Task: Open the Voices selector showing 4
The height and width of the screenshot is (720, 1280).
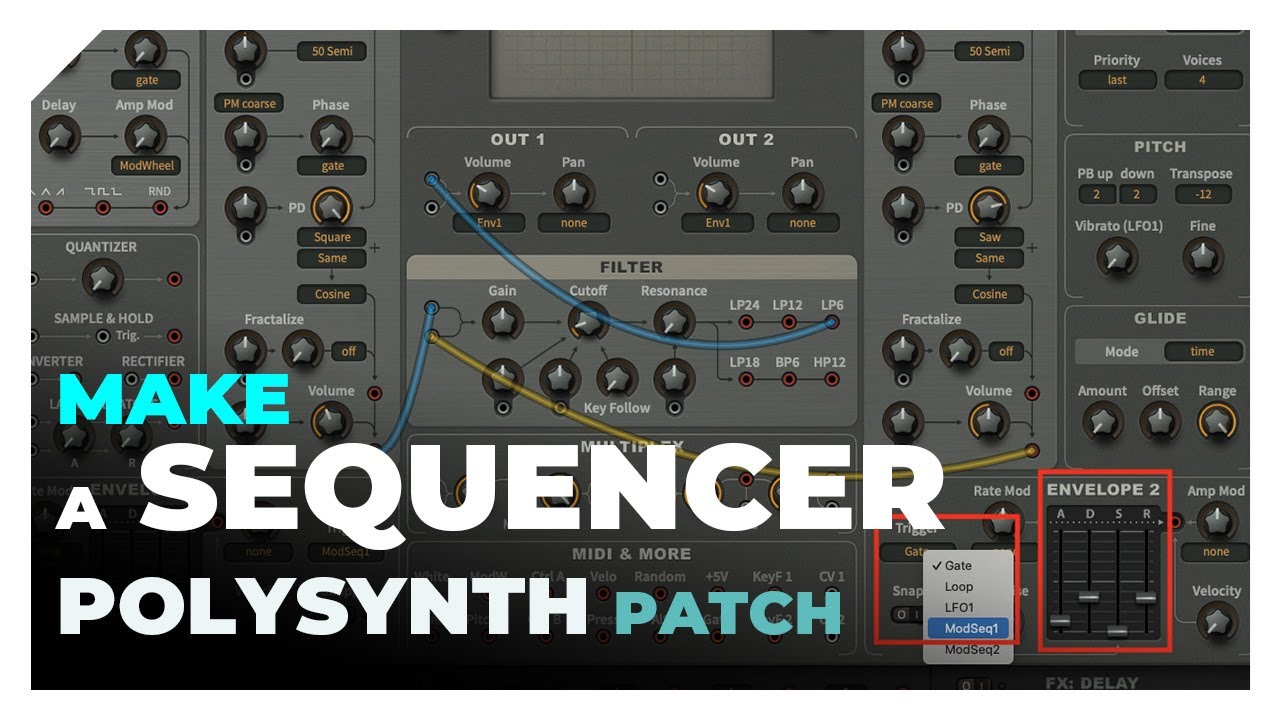Action: click(1202, 80)
